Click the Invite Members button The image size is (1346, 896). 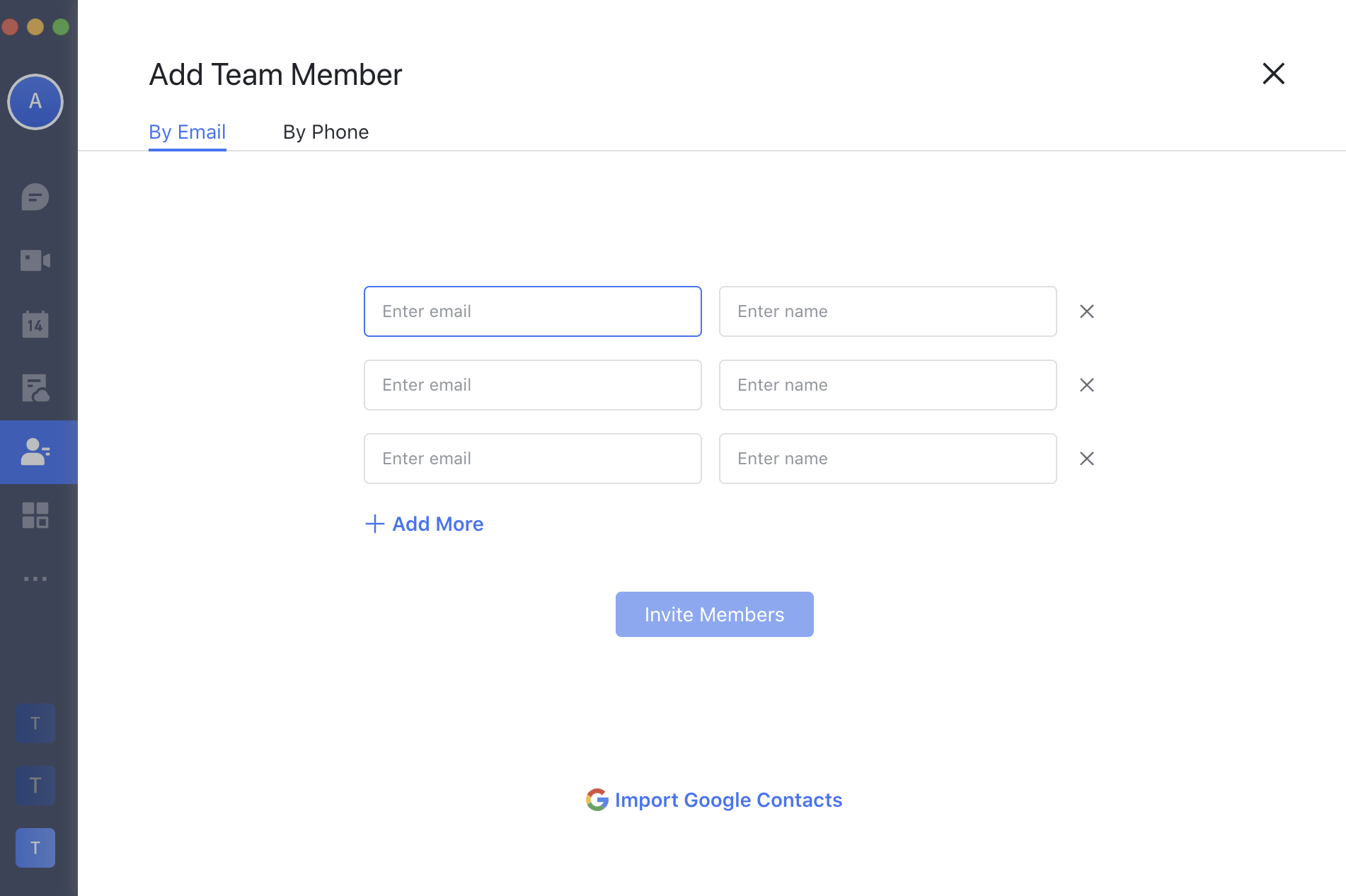pyautogui.click(x=714, y=614)
